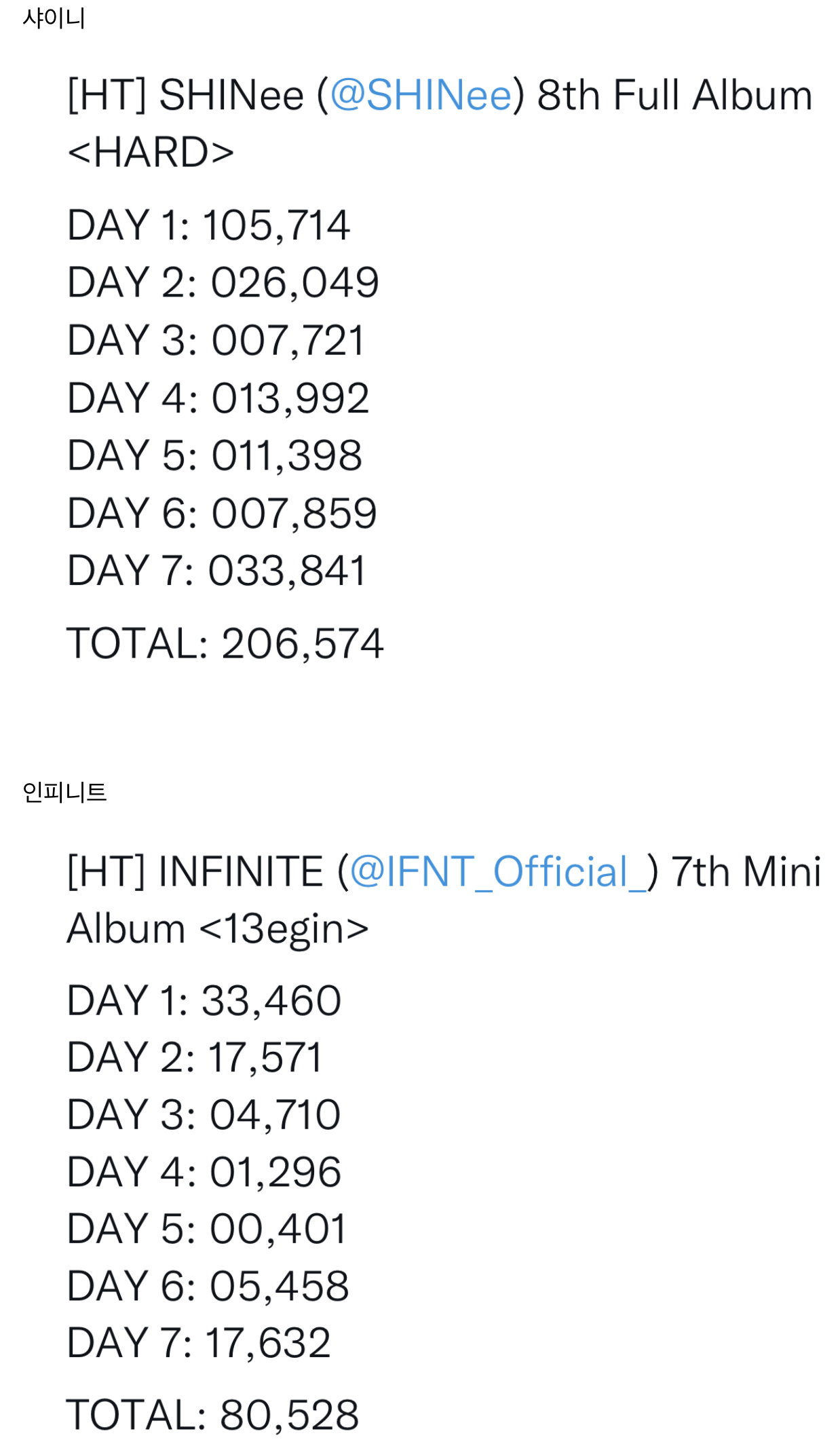
Task: Select the TOTAL: 206,574 text
Action: point(225,643)
